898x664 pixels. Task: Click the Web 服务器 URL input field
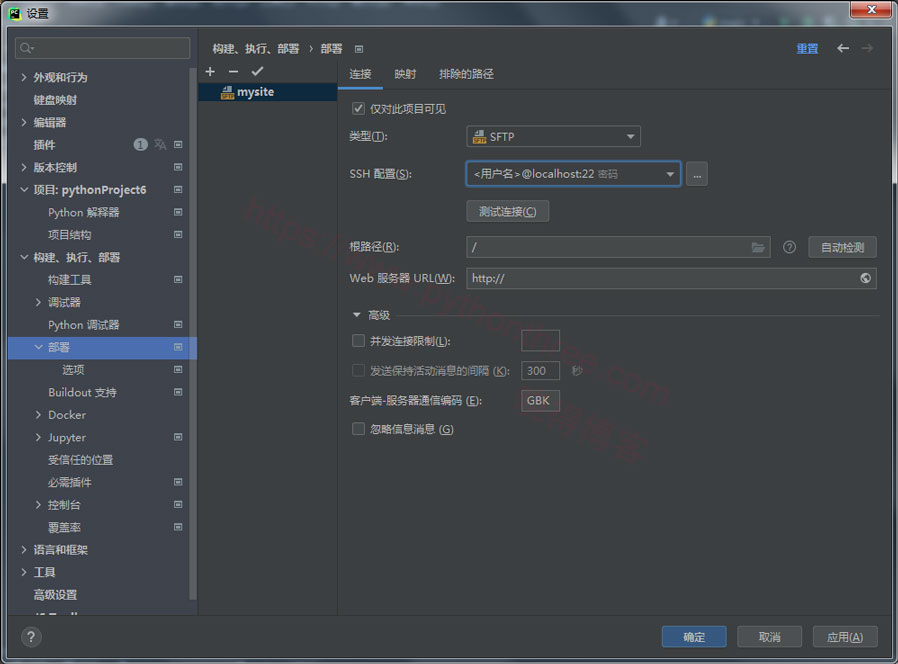pos(671,278)
